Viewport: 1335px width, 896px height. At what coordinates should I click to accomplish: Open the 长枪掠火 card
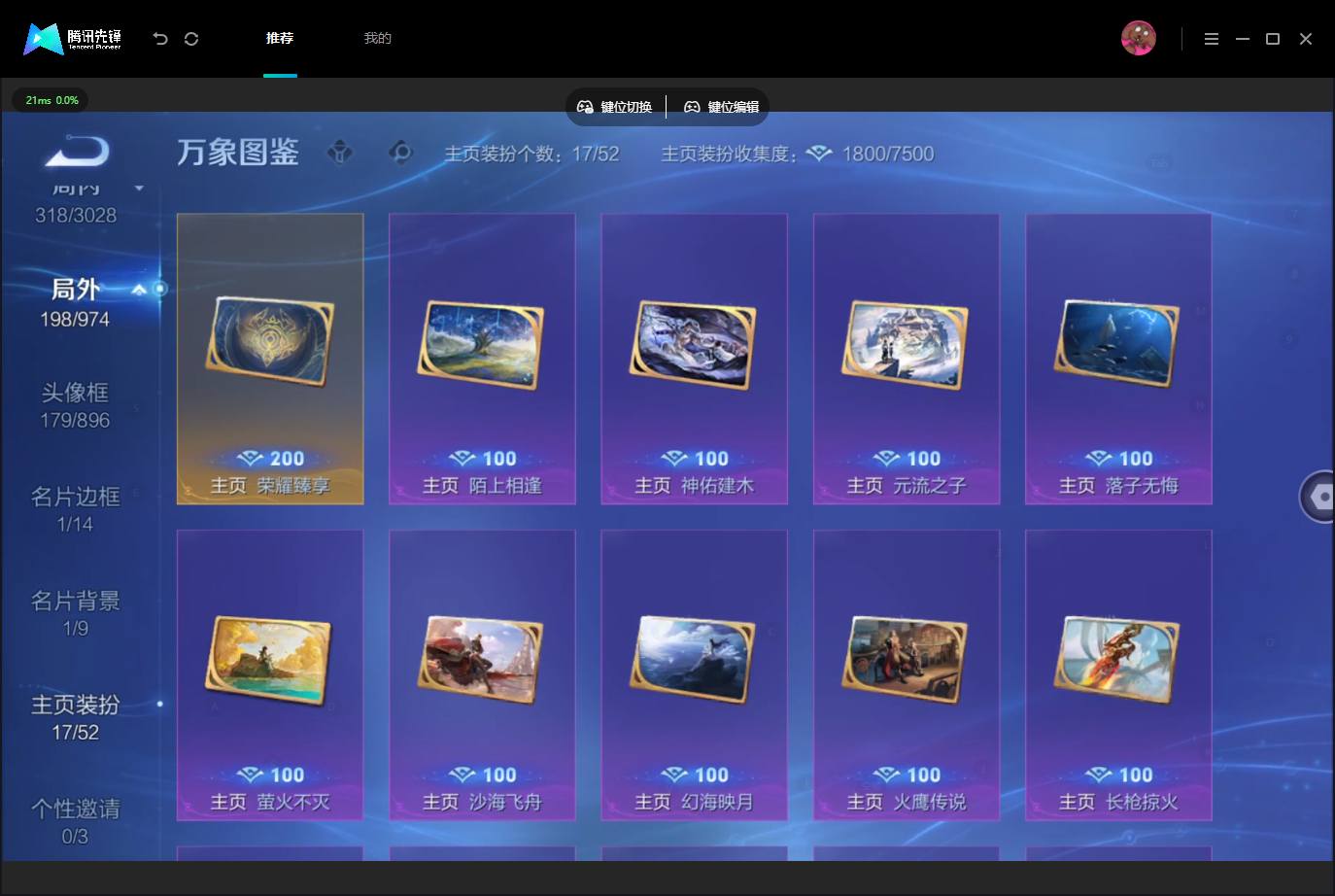(1118, 675)
